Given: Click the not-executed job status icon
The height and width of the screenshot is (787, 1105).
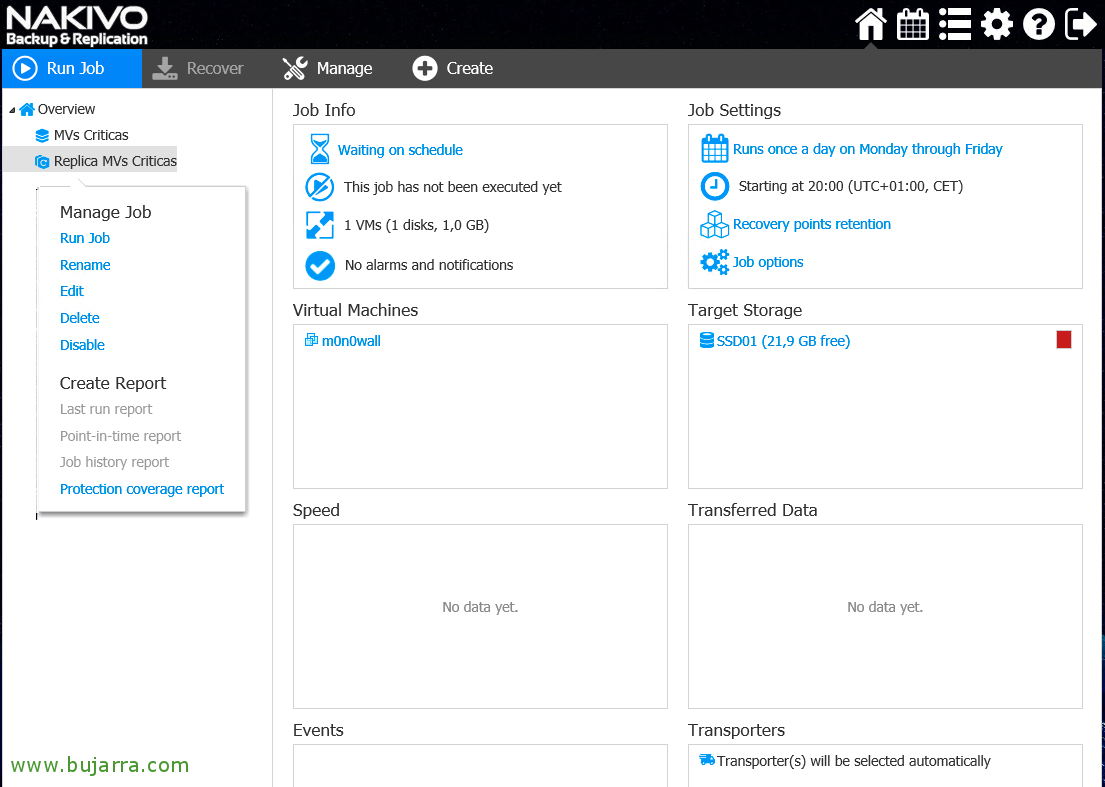Looking at the screenshot, I should pos(320,187).
